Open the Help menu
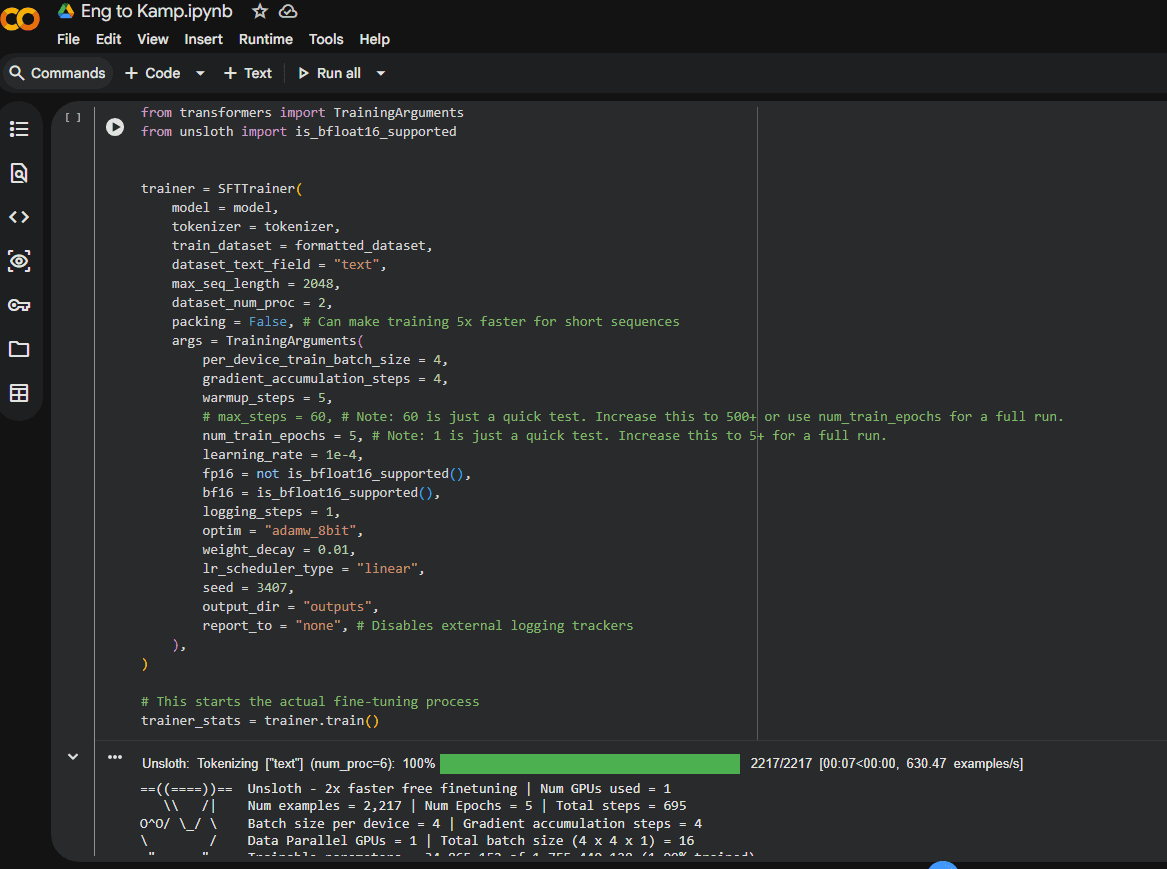The width and height of the screenshot is (1167, 869). pyautogui.click(x=374, y=39)
